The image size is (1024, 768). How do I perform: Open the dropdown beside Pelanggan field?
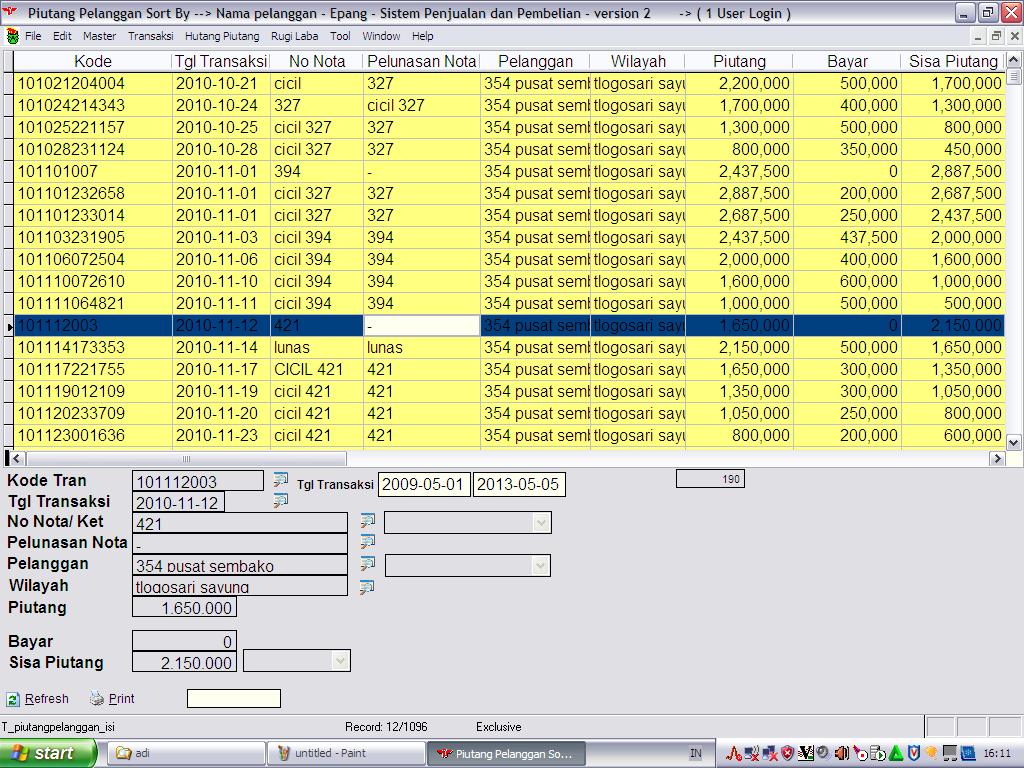(x=541, y=566)
